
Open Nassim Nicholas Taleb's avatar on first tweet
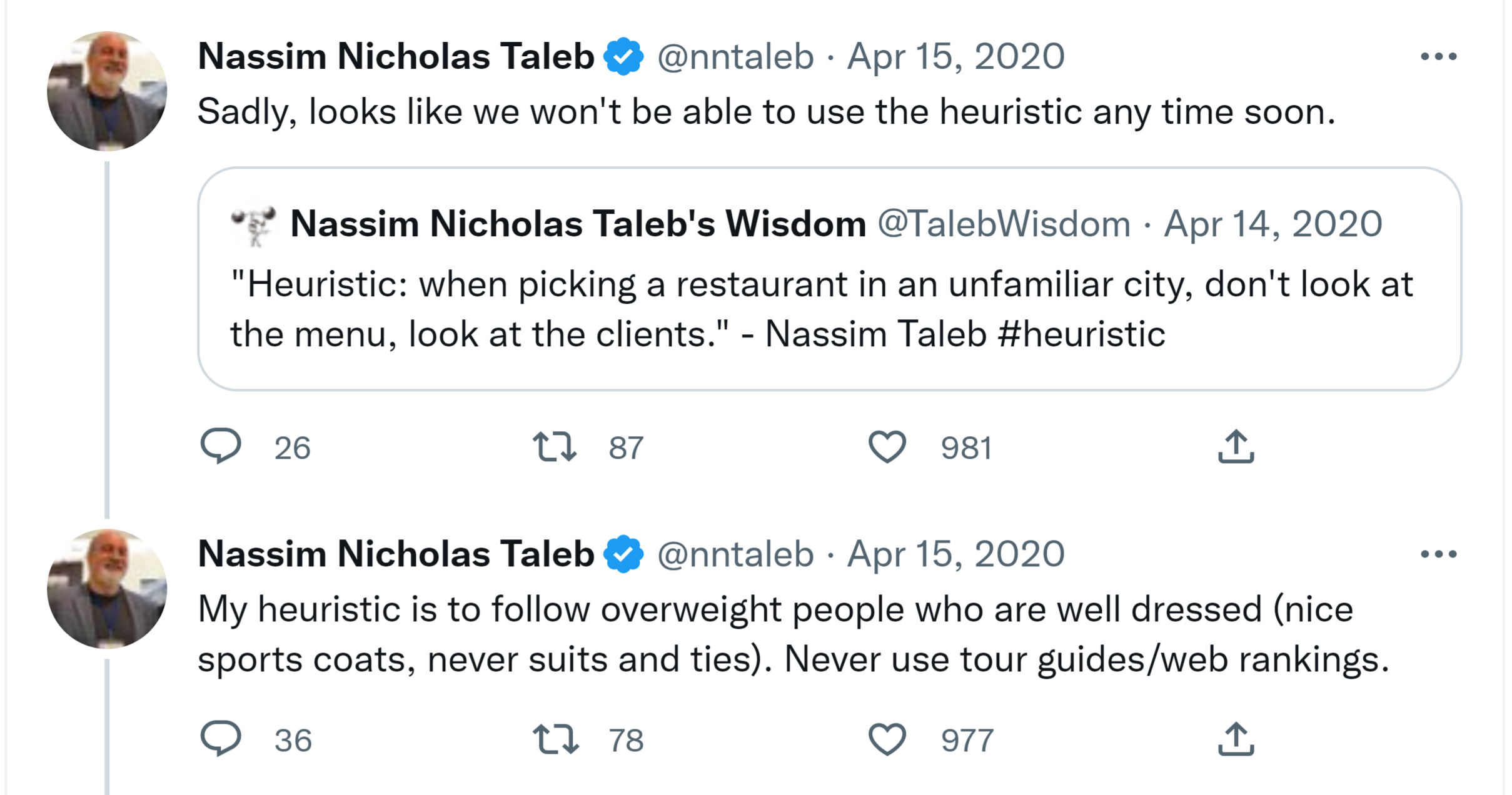(x=107, y=91)
